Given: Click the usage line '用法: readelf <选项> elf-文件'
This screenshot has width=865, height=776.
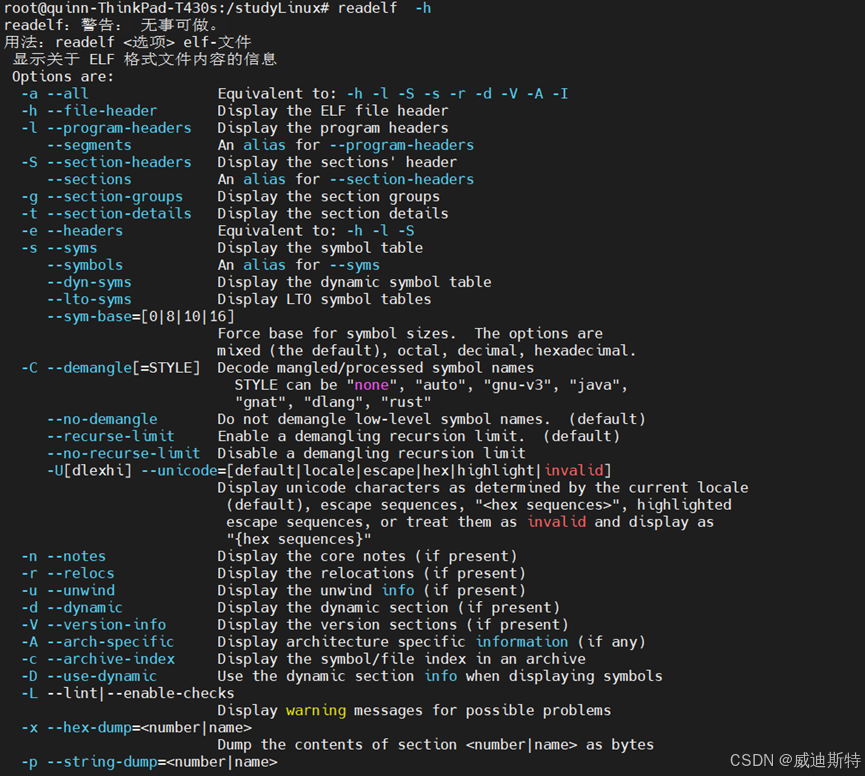Looking at the screenshot, I should 127,42.
